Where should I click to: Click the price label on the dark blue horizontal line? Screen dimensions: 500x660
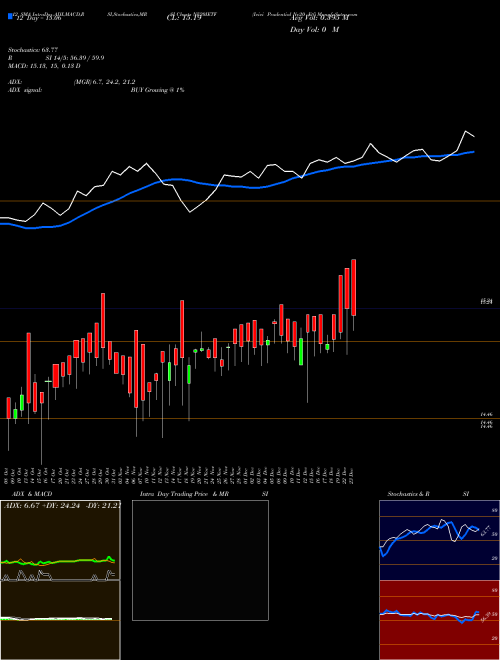pyautogui.click(x=487, y=301)
